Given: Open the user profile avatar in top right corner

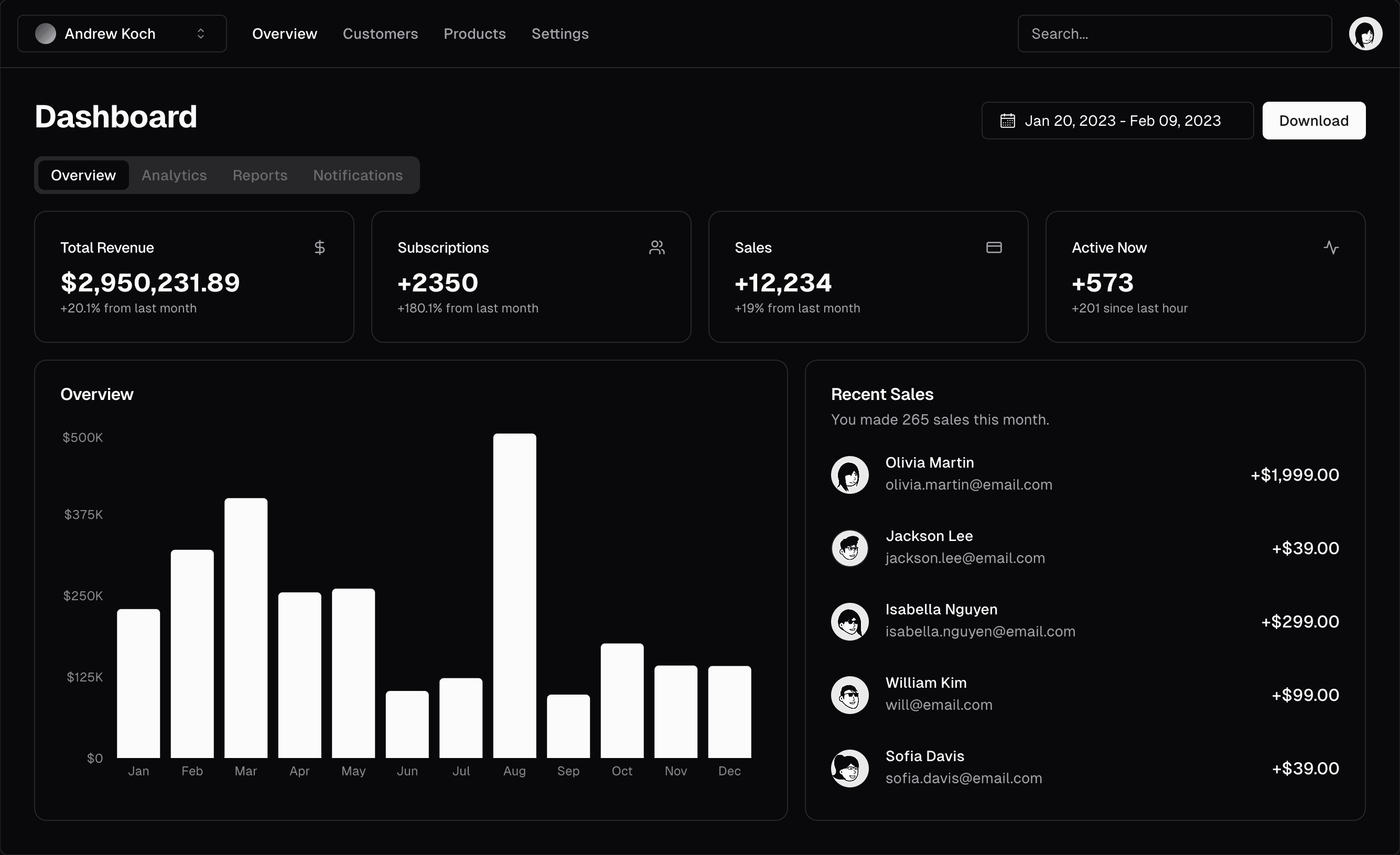Looking at the screenshot, I should 1366,33.
